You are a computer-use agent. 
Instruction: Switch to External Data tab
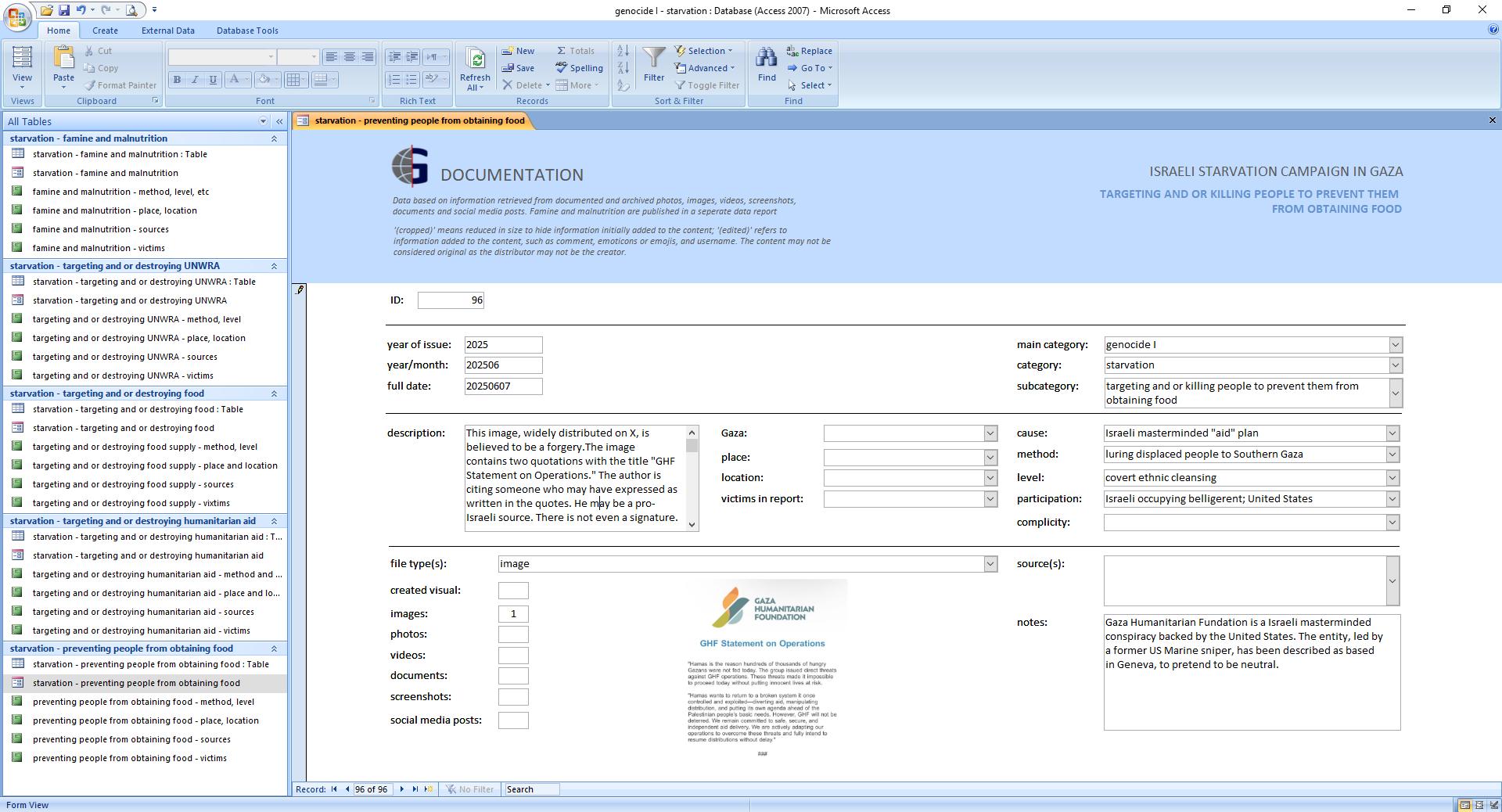click(x=168, y=31)
